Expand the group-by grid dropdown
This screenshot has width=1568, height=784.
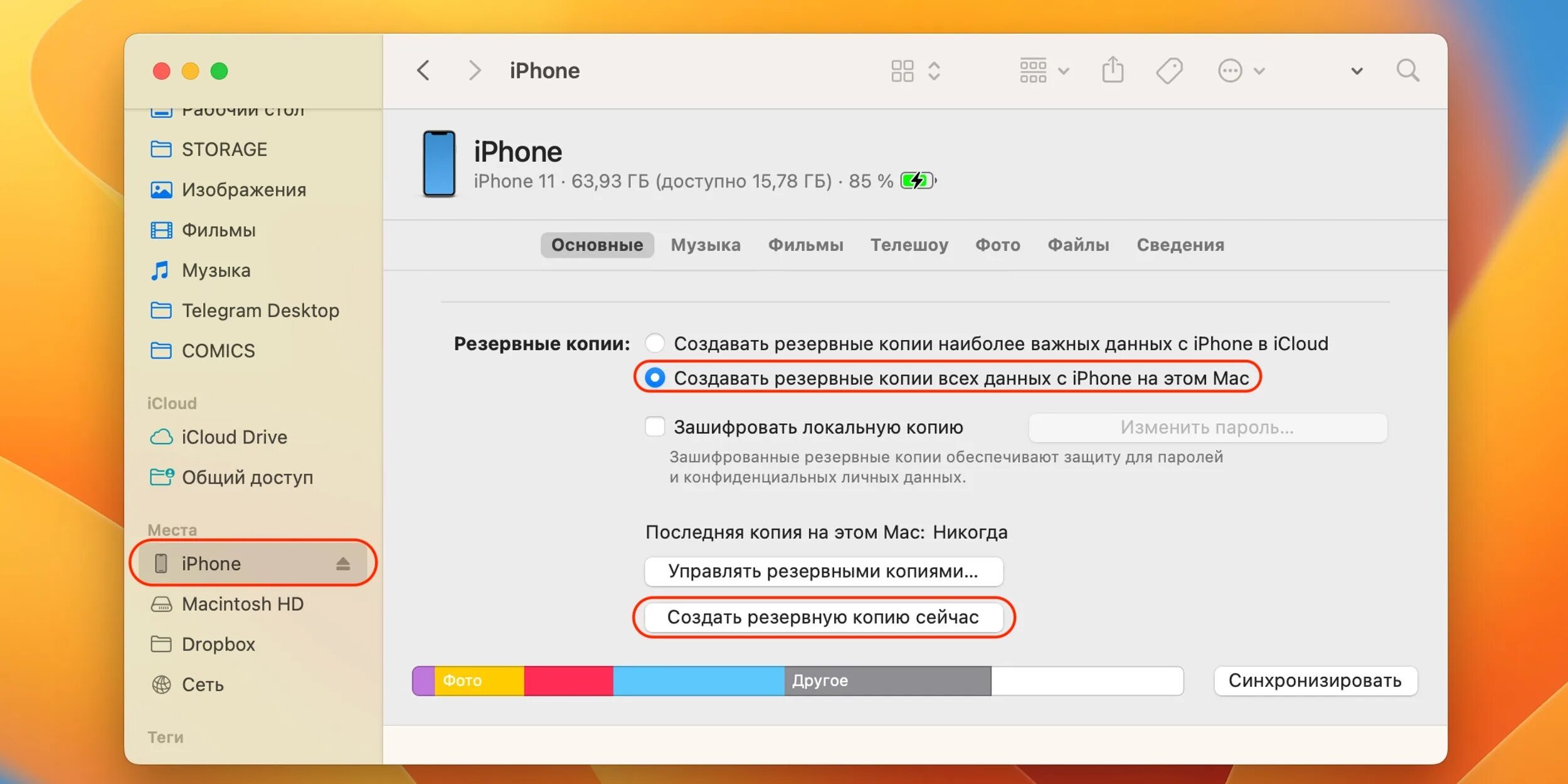click(x=1044, y=71)
